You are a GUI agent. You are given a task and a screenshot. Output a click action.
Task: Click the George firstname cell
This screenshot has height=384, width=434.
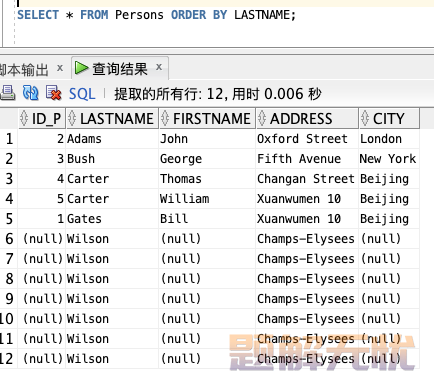coord(207,159)
